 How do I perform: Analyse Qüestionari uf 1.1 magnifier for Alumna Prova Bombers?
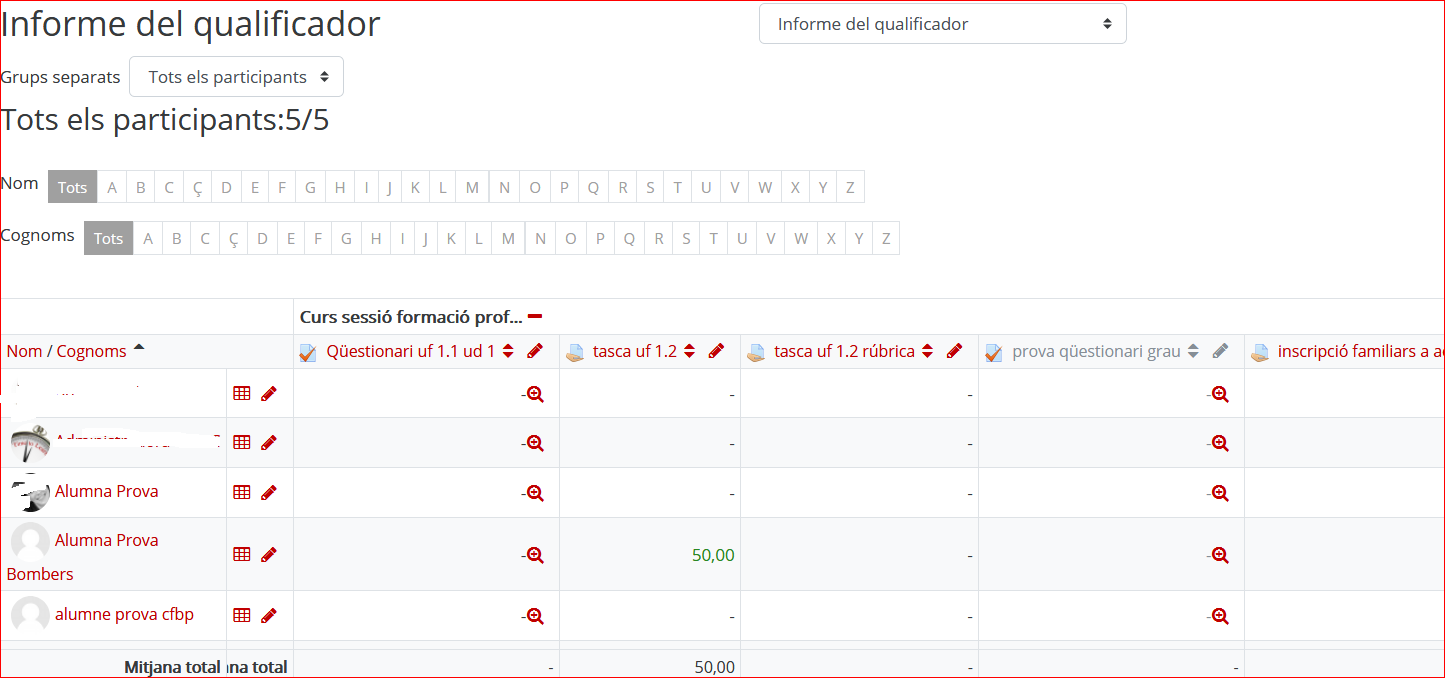click(535, 555)
